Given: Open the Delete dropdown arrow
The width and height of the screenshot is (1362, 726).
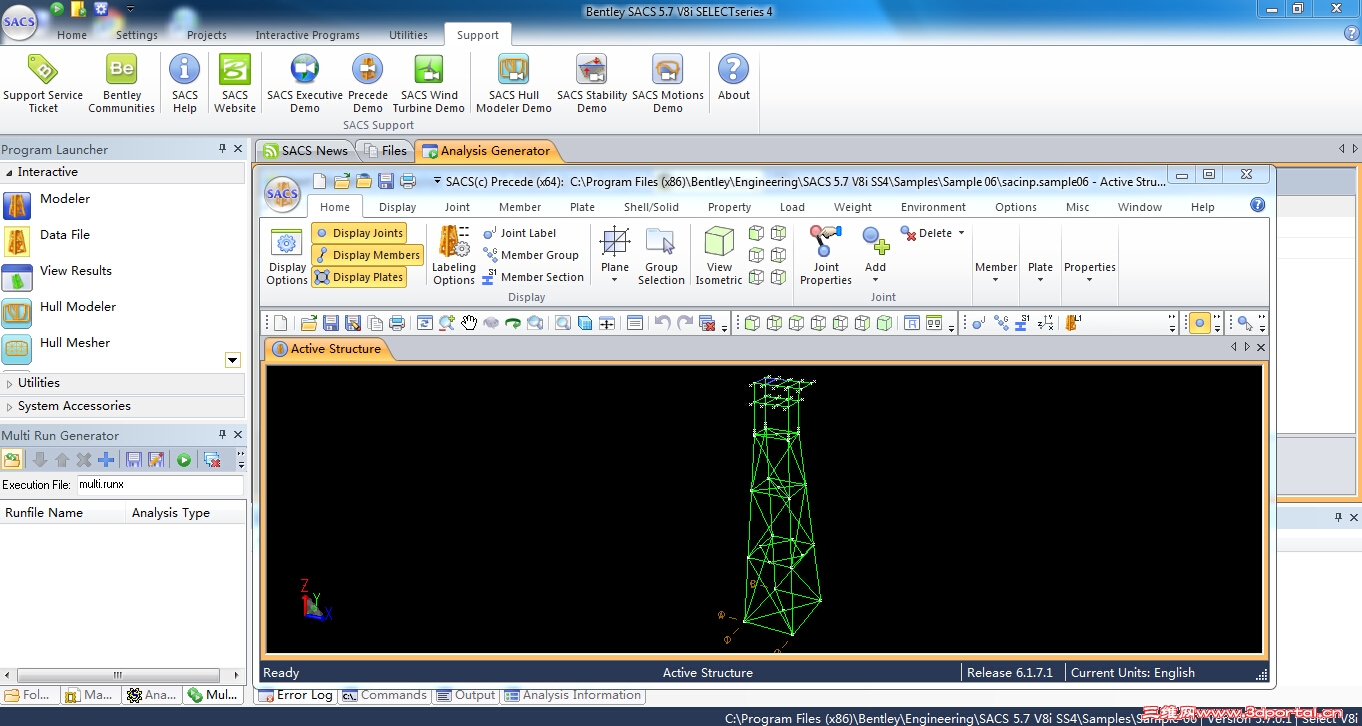Looking at the screenshot, I should tap(961, 233).
